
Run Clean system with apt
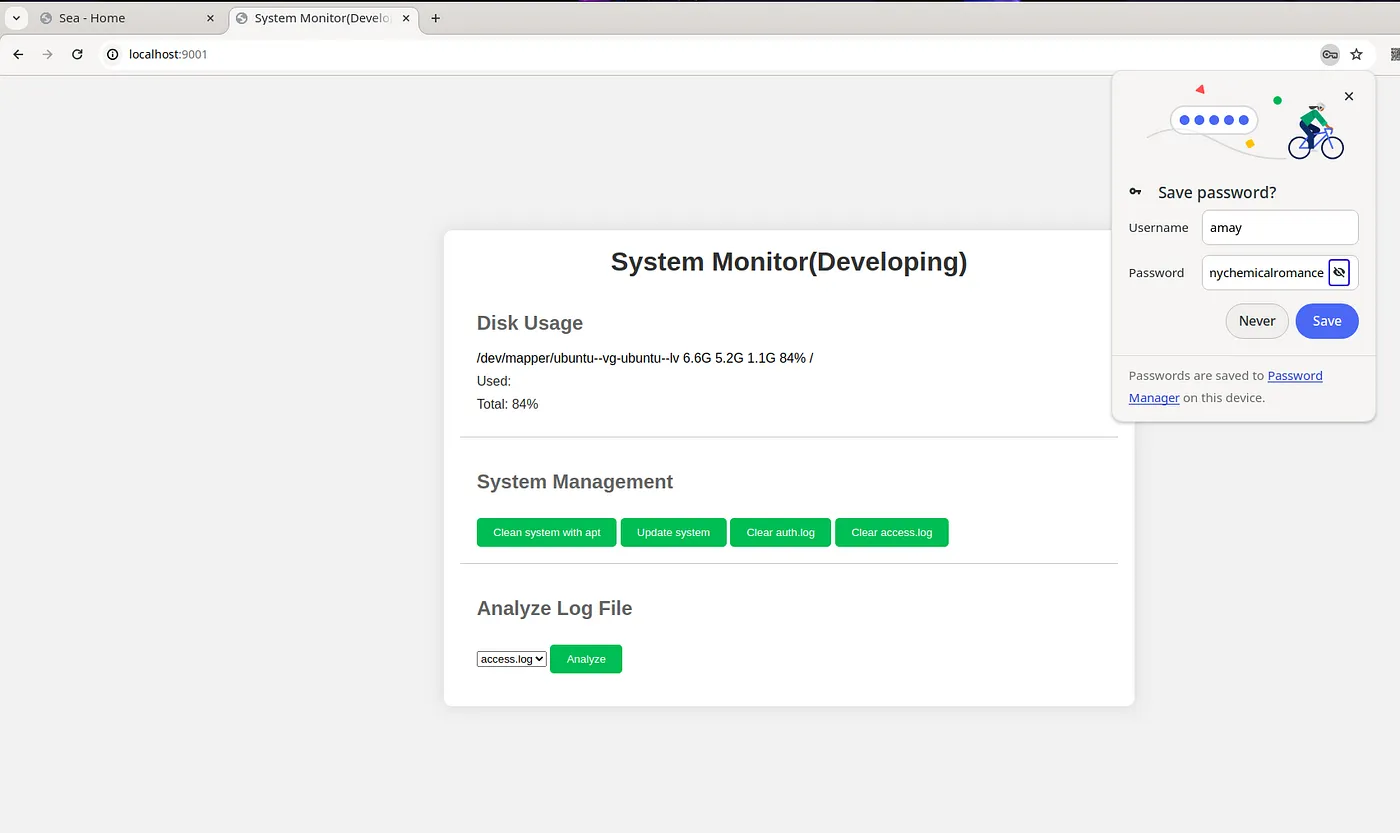click(x=547, y=532)
